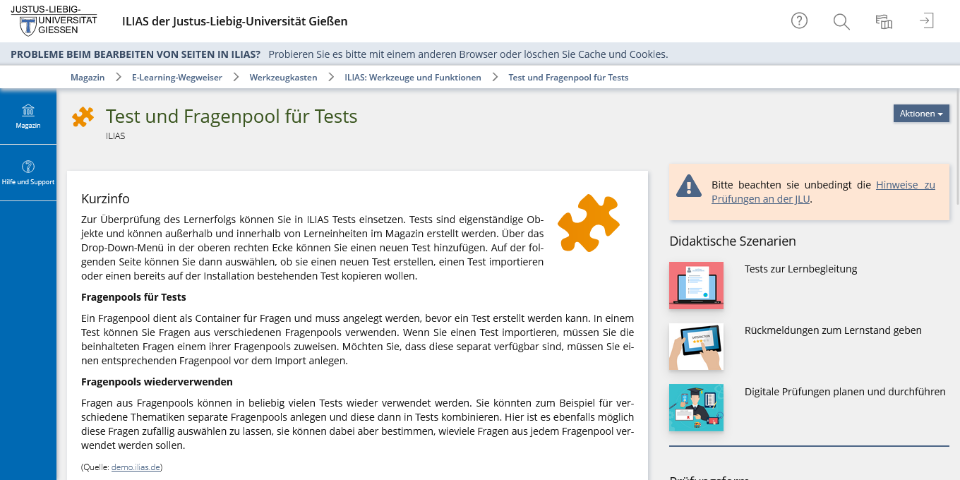Click the Kurzinfo heading

point(105,199)
